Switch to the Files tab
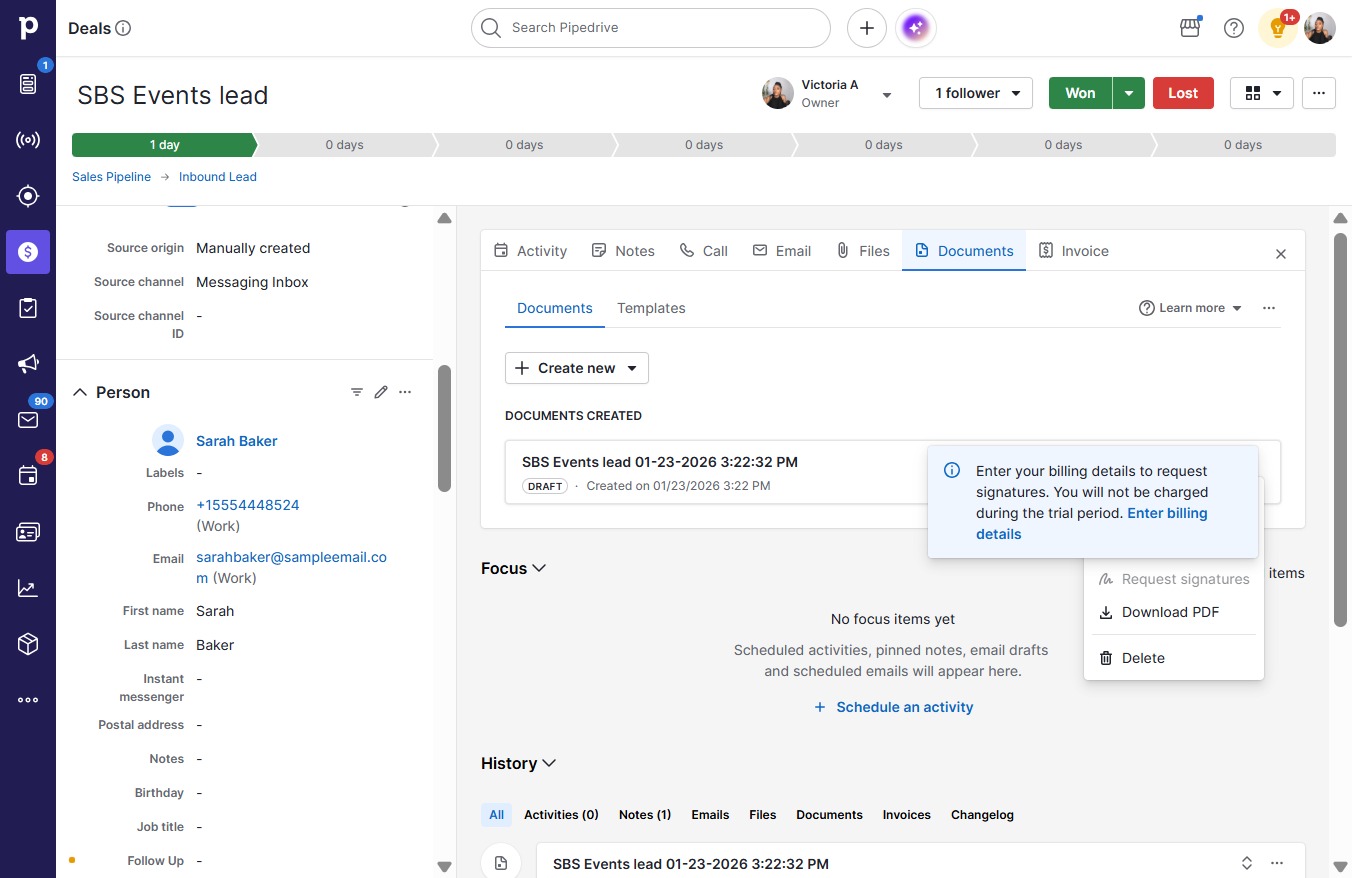The height and width of the screenshot is (878, 1352). pyautogui.click(x=863, y=251)
